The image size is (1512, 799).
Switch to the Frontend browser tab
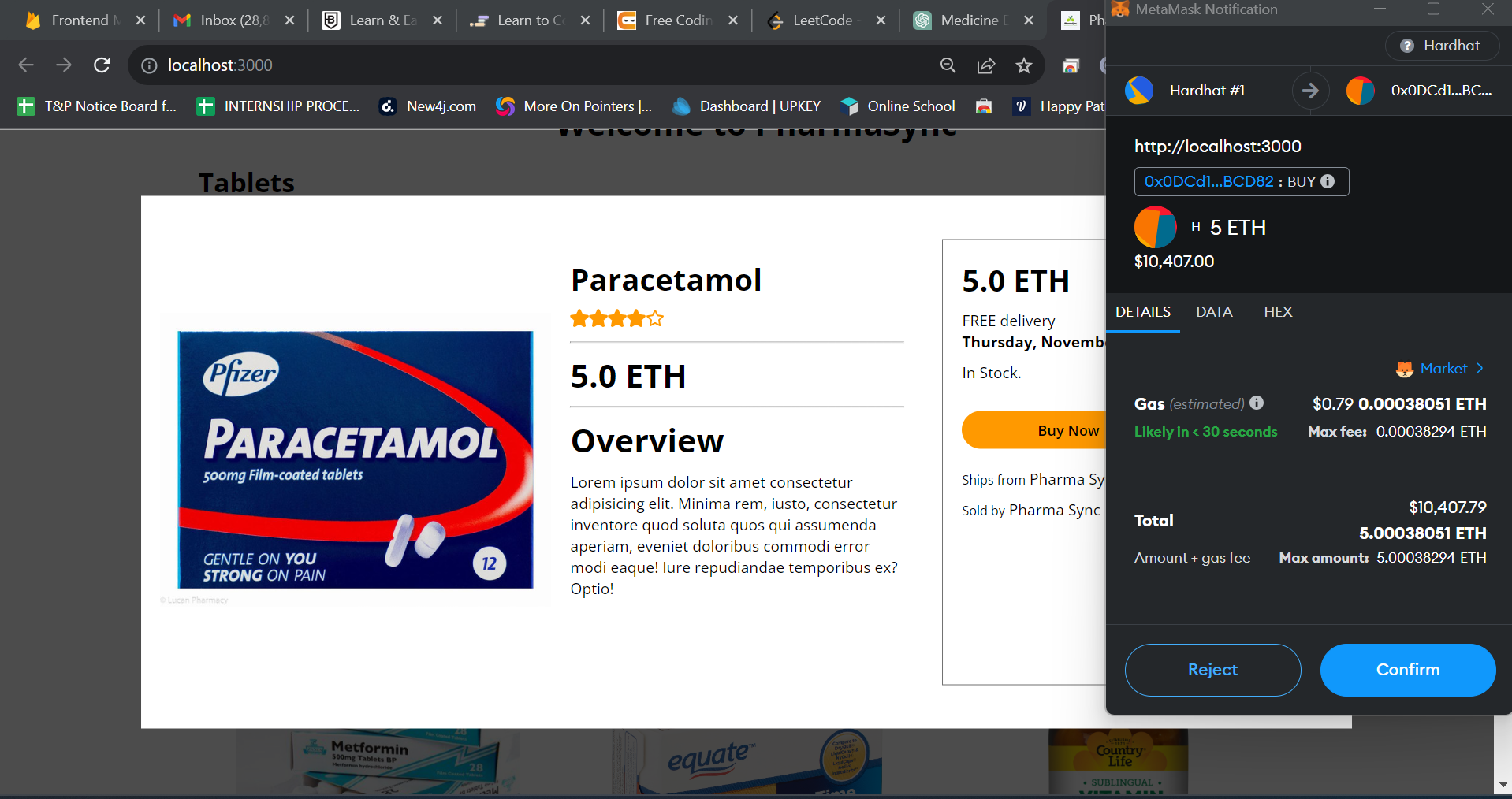tap(76, 20)
